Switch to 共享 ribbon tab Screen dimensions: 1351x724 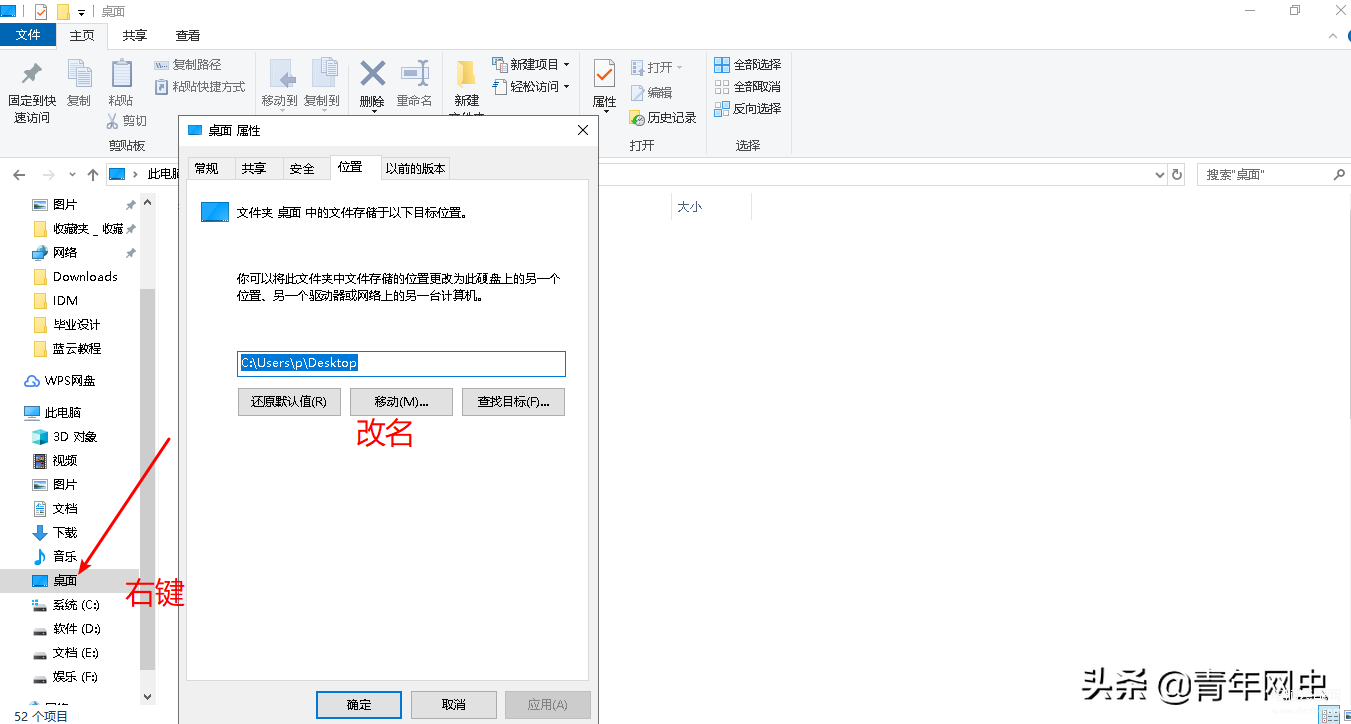(135, 35)
